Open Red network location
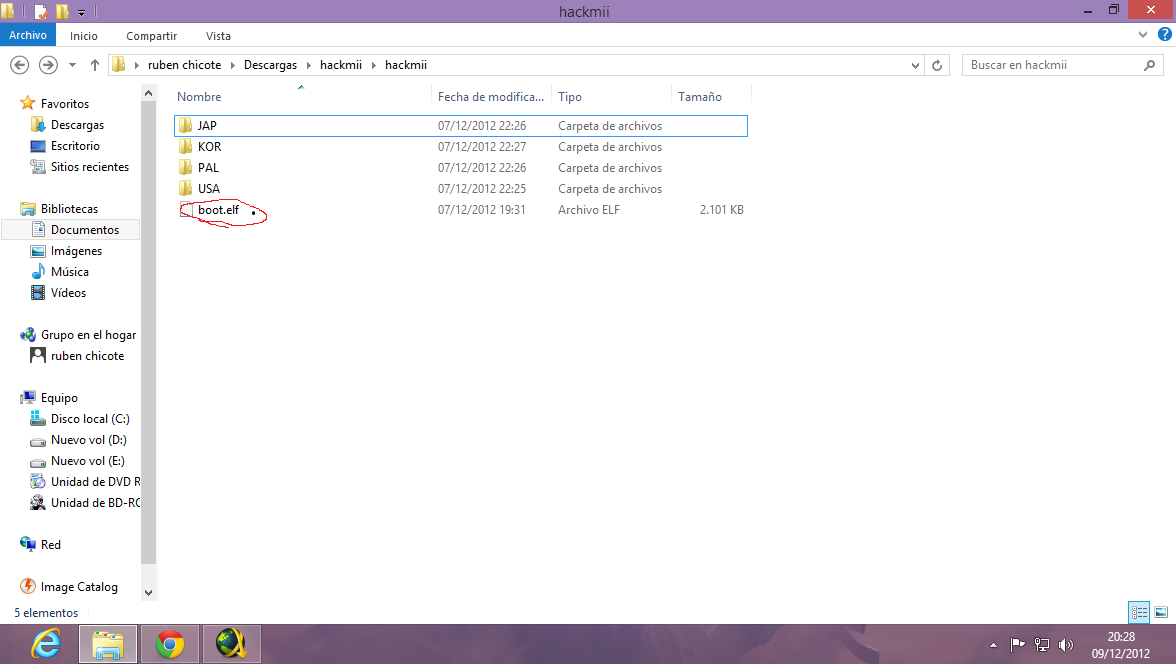1176x664 pixels. [50, 545]
